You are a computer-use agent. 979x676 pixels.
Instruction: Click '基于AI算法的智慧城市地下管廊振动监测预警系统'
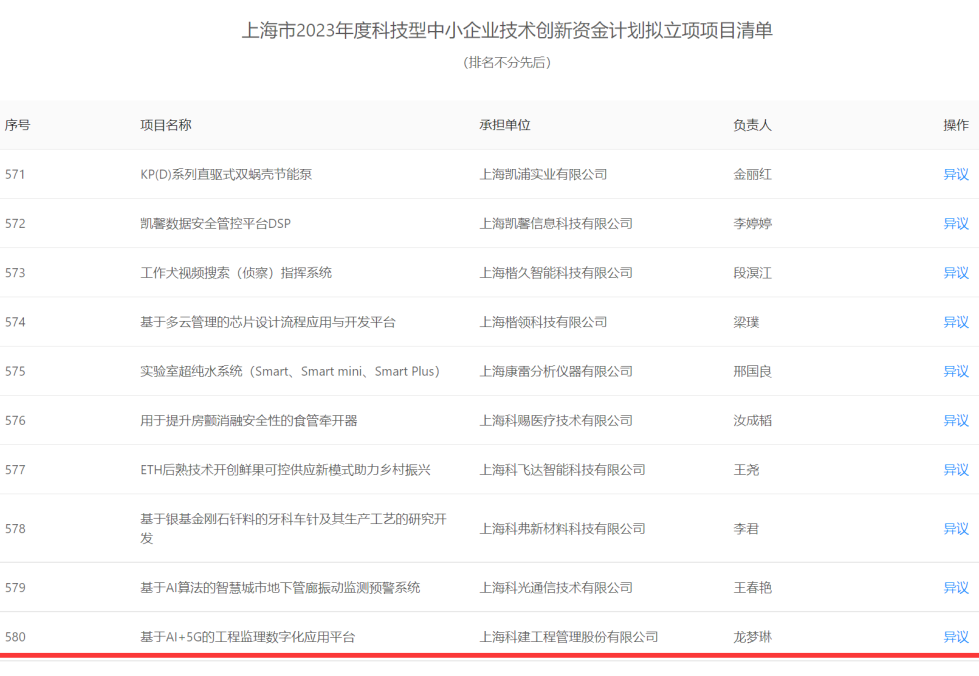pyautogui.click(x=280, y=587)
